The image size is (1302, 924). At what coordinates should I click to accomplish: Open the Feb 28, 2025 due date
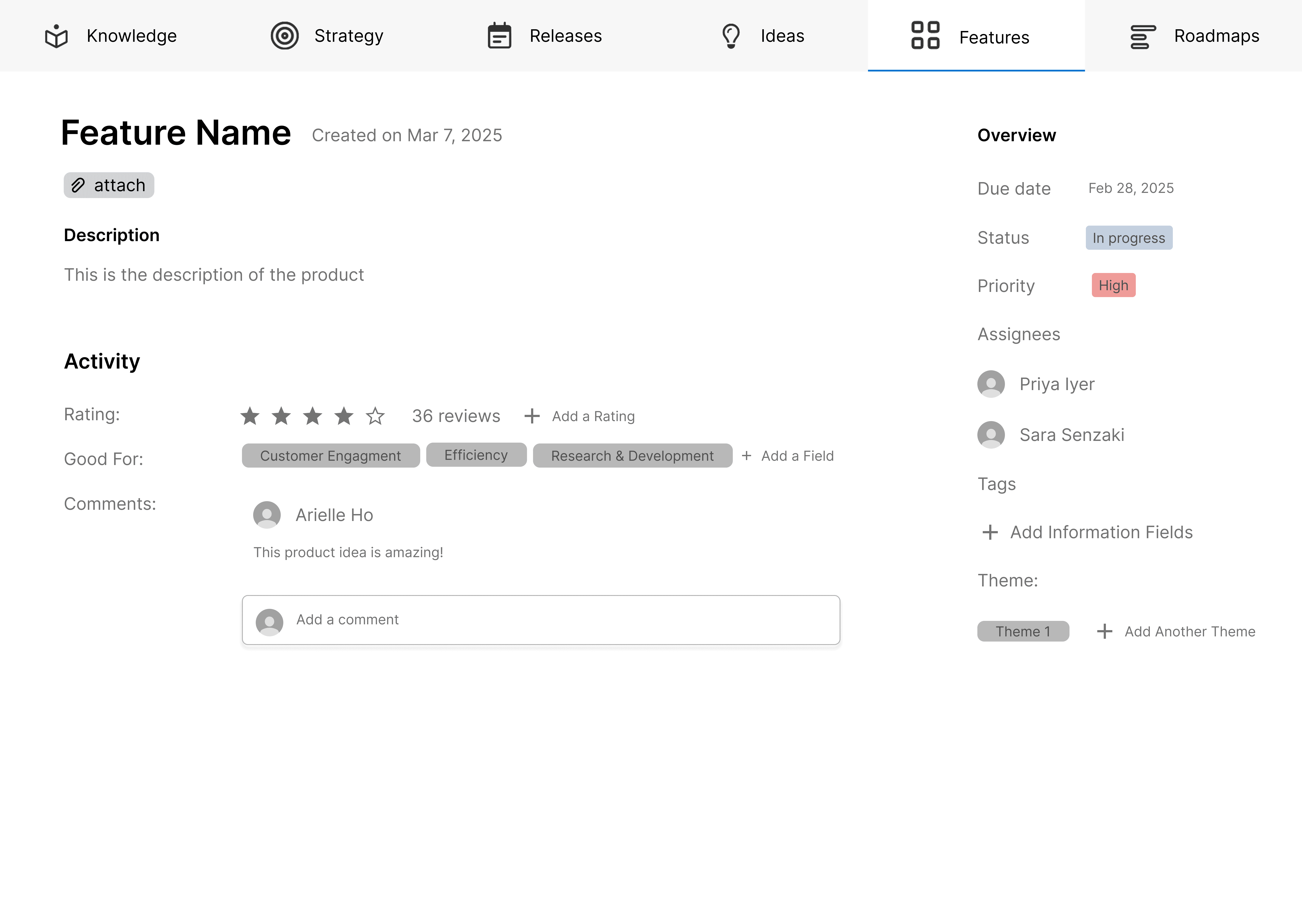(1131, 188)
